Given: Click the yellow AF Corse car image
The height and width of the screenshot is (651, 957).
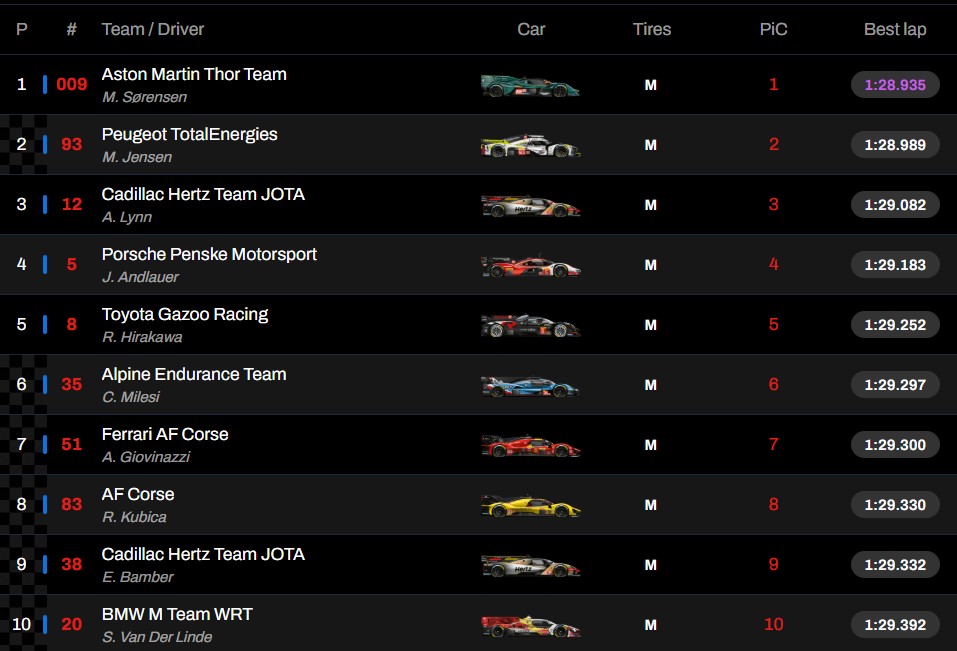Looking at the screenshot, I should (530, 505).
